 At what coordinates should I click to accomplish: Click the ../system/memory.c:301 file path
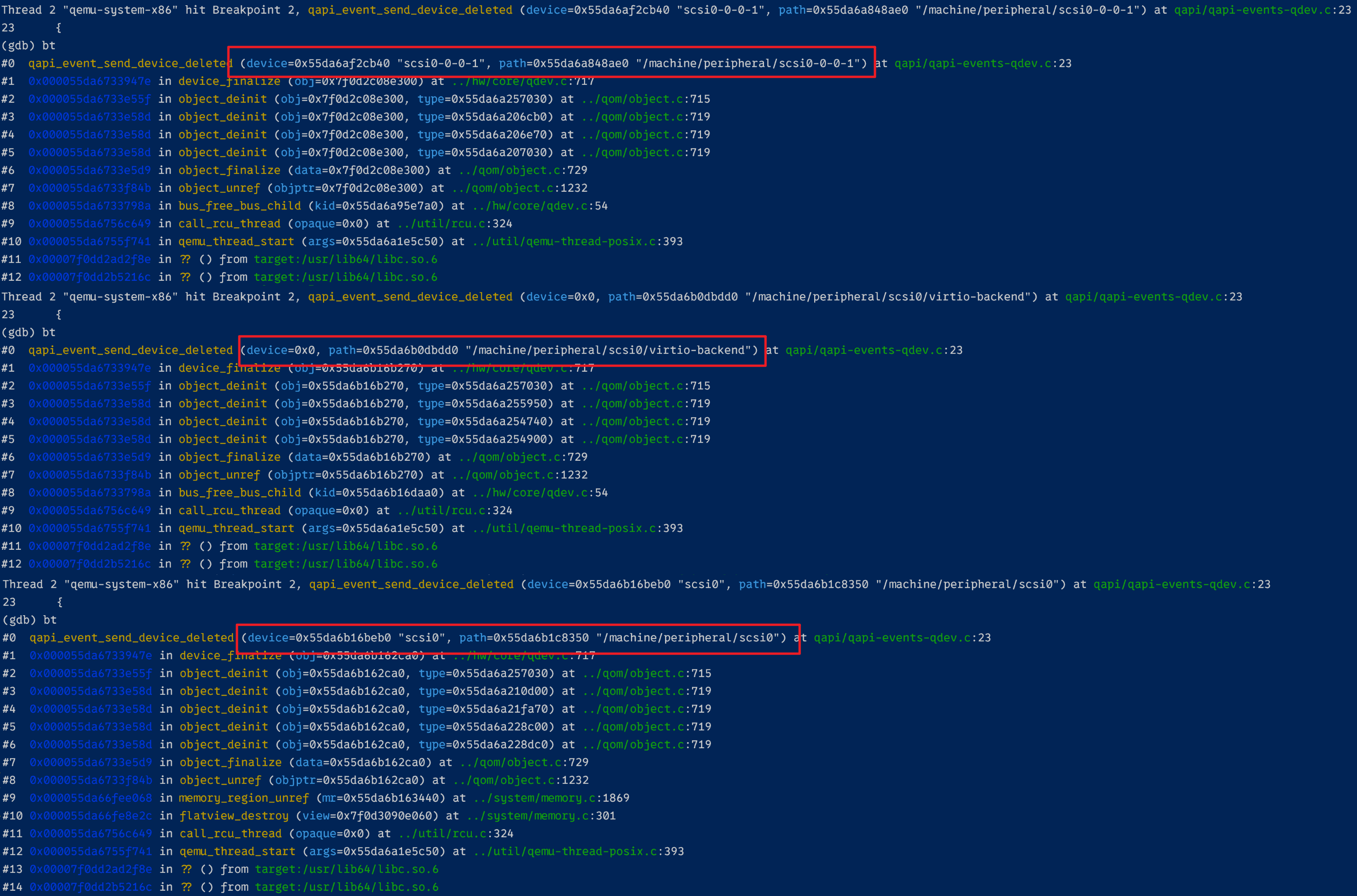point(541,815)
